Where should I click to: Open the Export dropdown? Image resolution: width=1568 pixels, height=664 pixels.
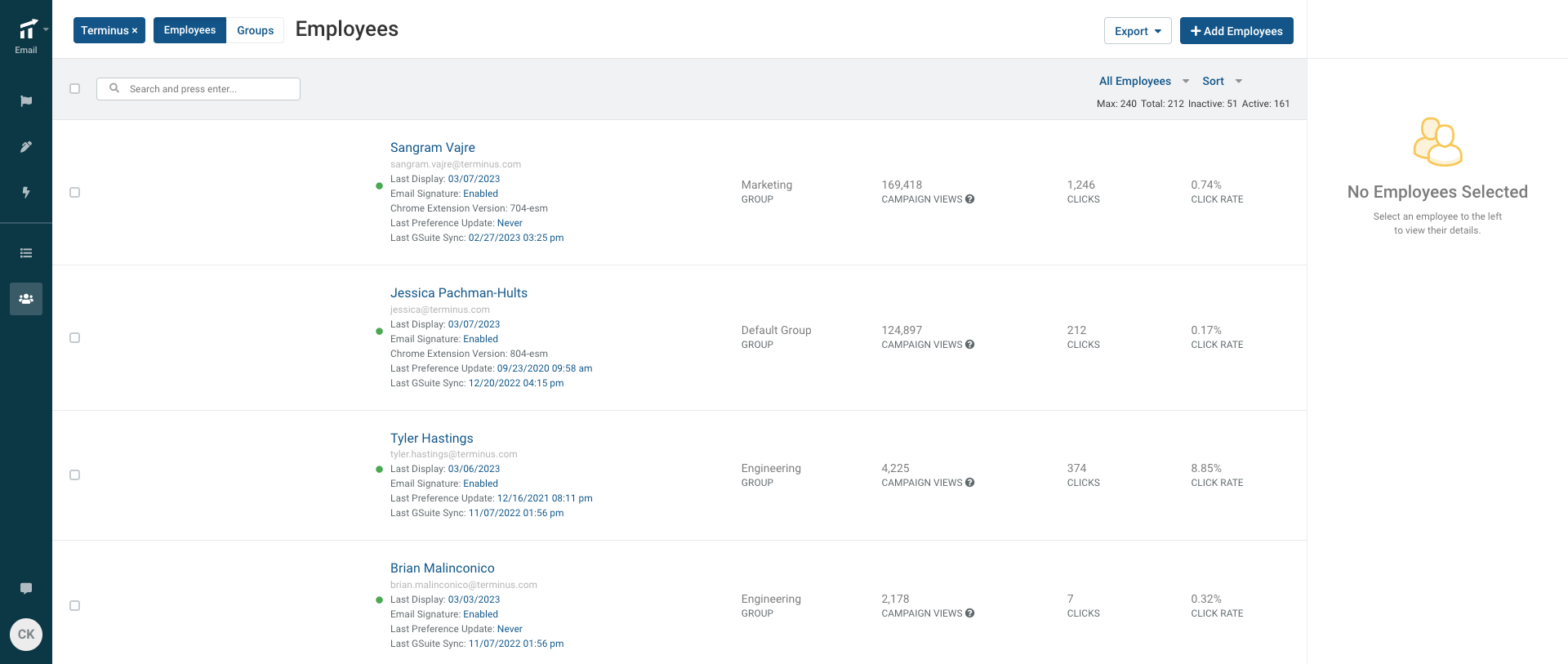tap(1138, 31)
